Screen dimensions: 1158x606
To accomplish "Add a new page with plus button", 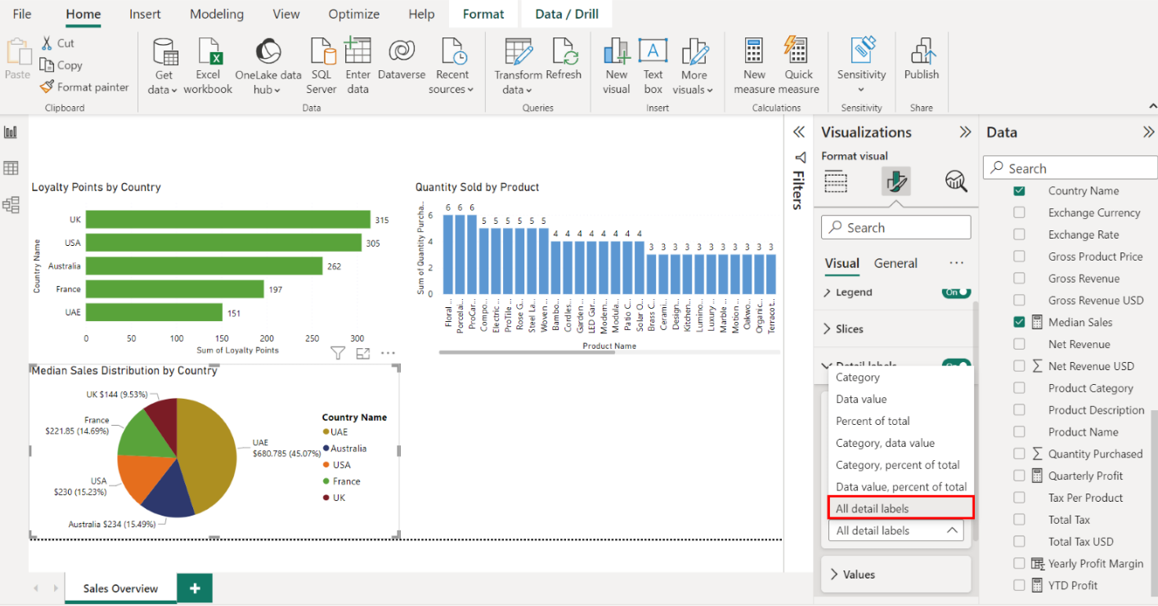I will coord(195,588).
